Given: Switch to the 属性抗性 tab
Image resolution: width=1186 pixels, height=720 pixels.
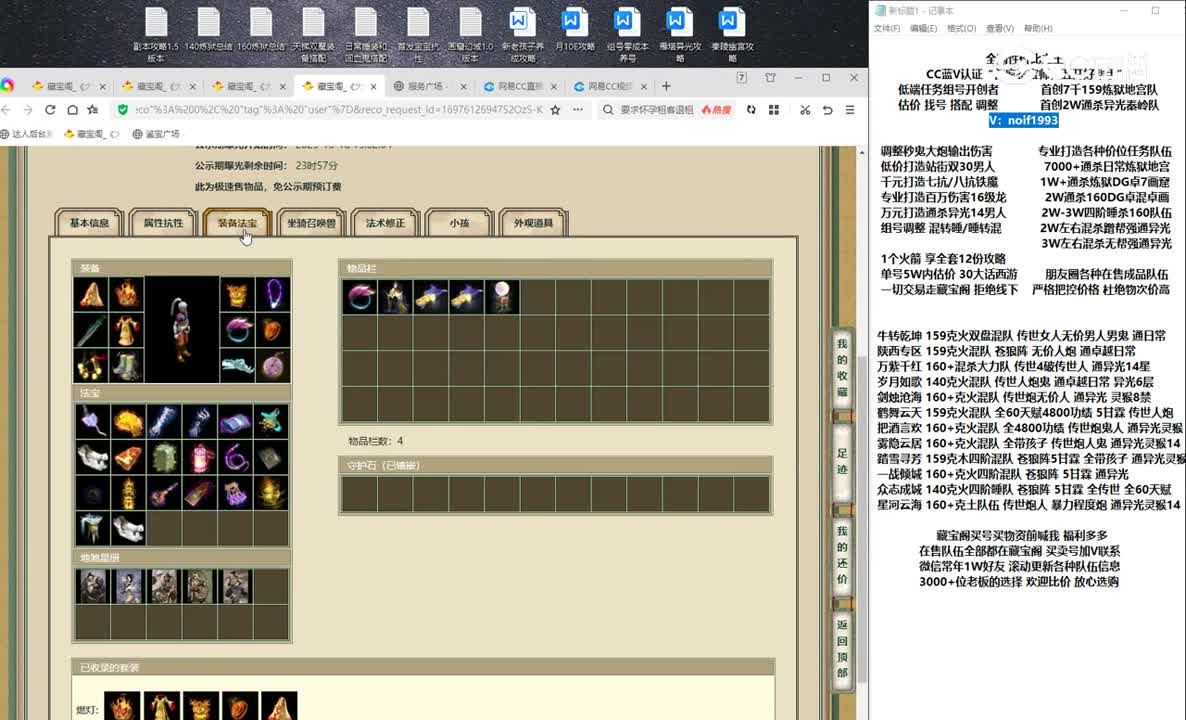Looking at the screenshot, I should [163, 223].
